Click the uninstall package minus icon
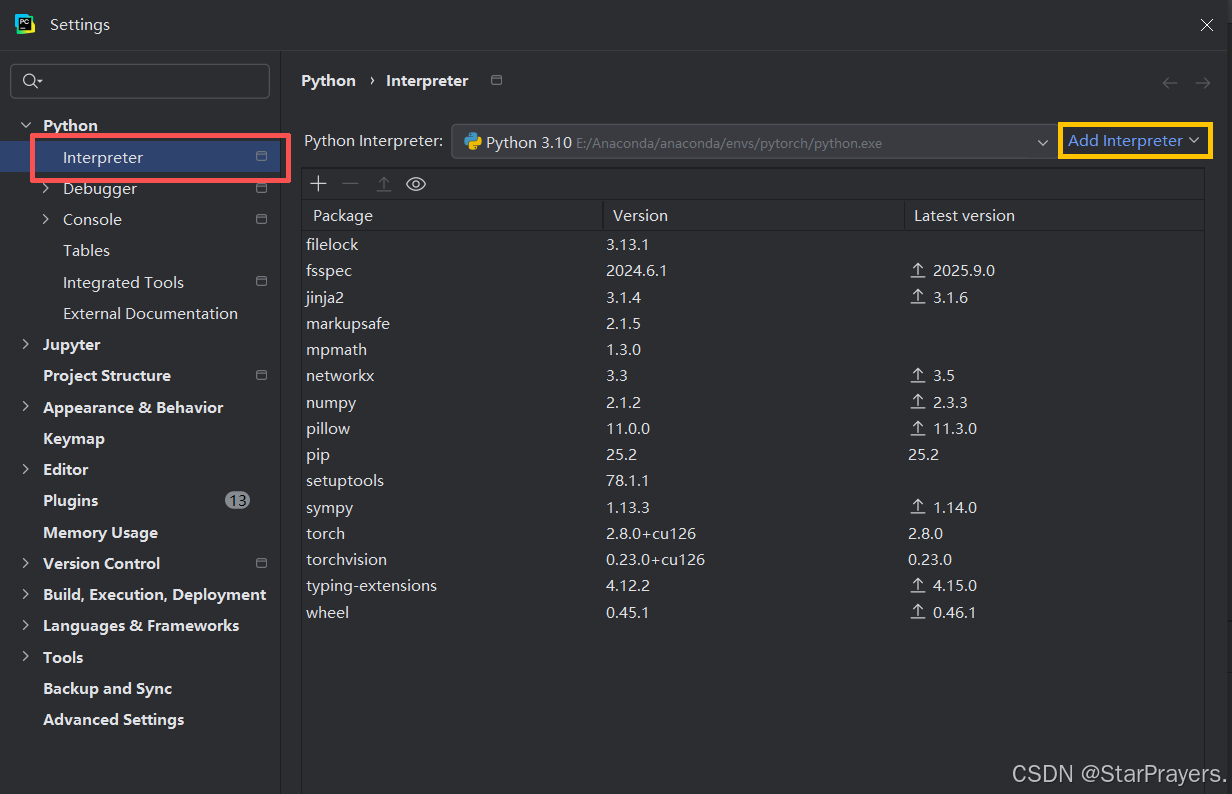 click(350, 184)
